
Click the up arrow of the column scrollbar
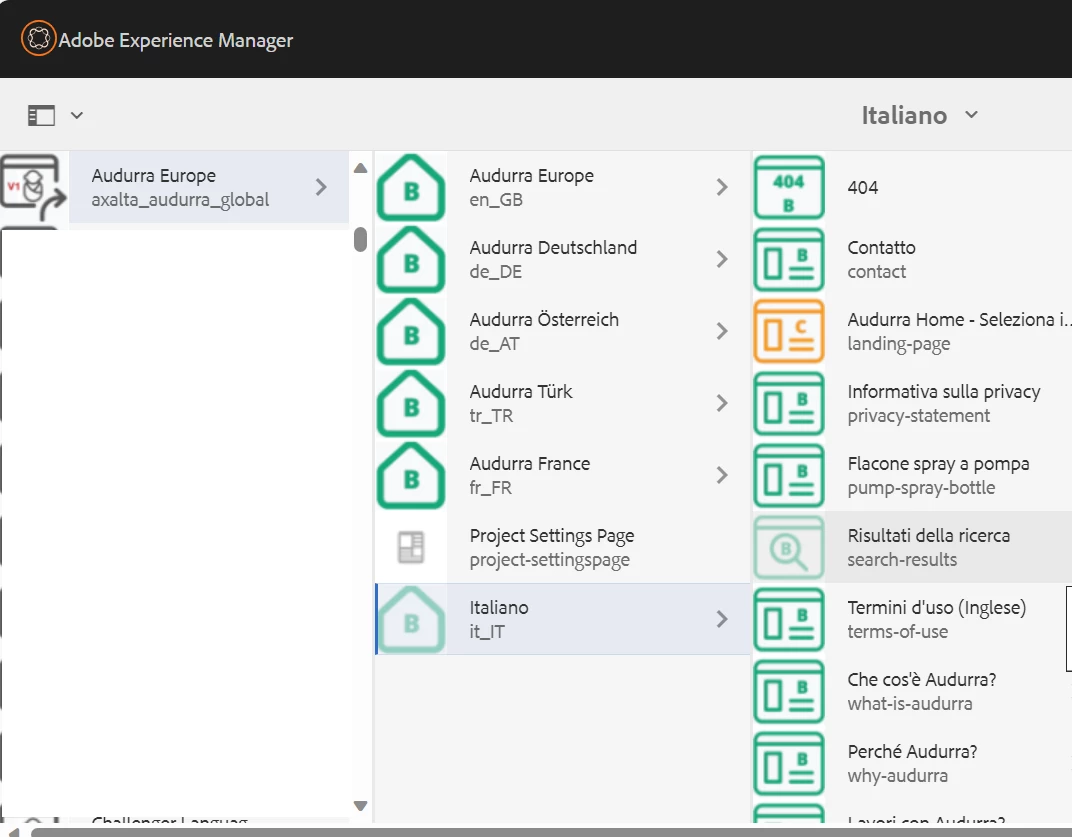pyautogui.click(x=360, y=168)
